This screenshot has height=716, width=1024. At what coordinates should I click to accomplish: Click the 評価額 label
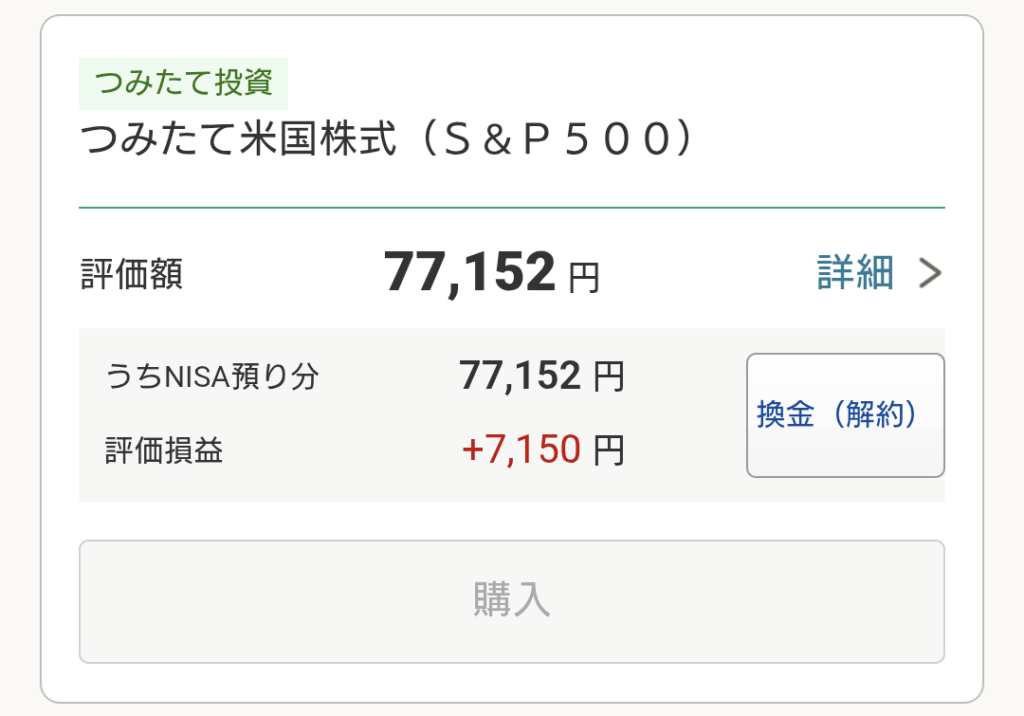[131, 275]
